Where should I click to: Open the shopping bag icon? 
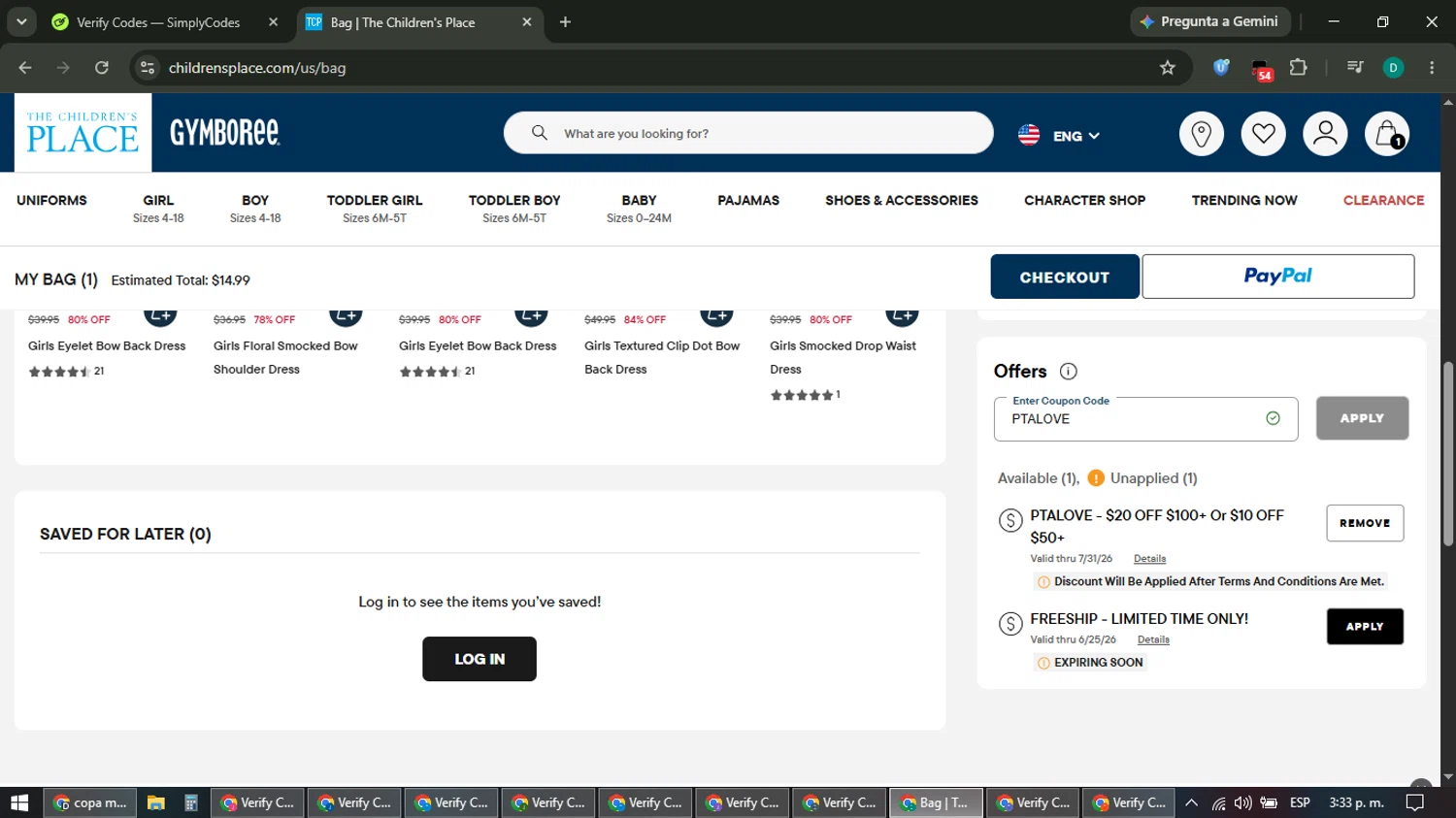tap(1387, 134)
